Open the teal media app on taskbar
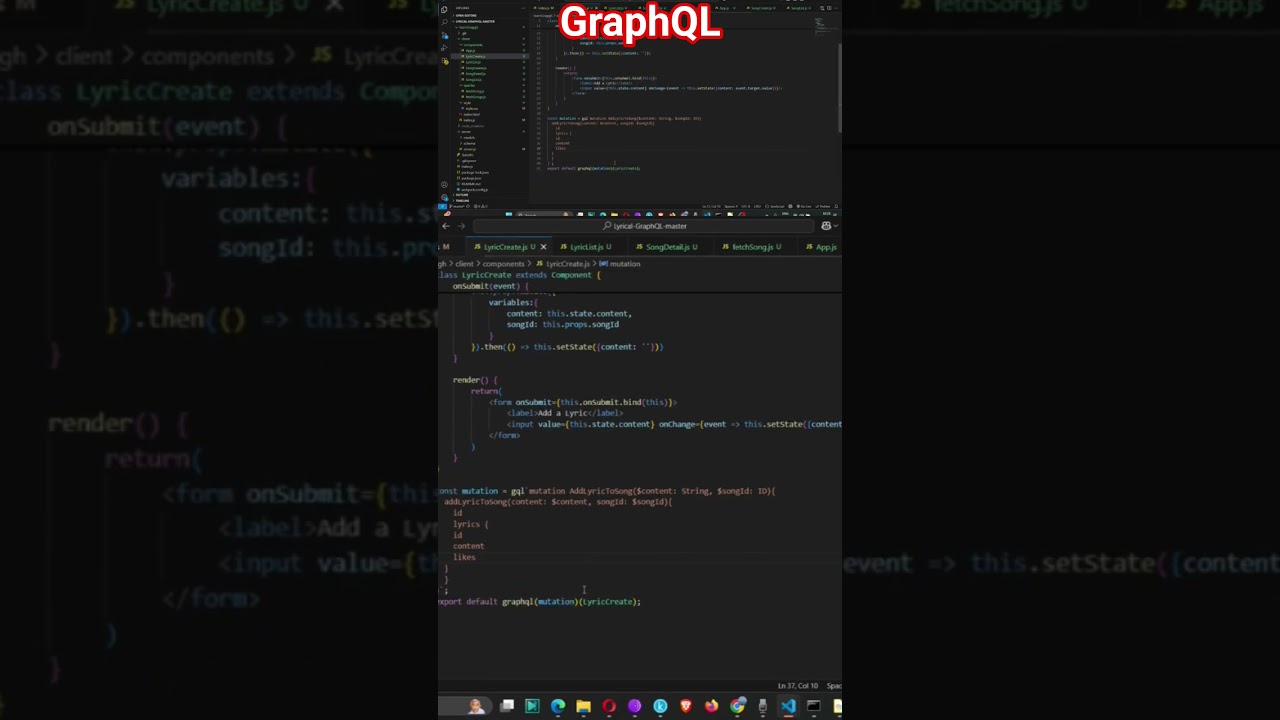This screenshot has width=1280, height=720. coord(532,706)
